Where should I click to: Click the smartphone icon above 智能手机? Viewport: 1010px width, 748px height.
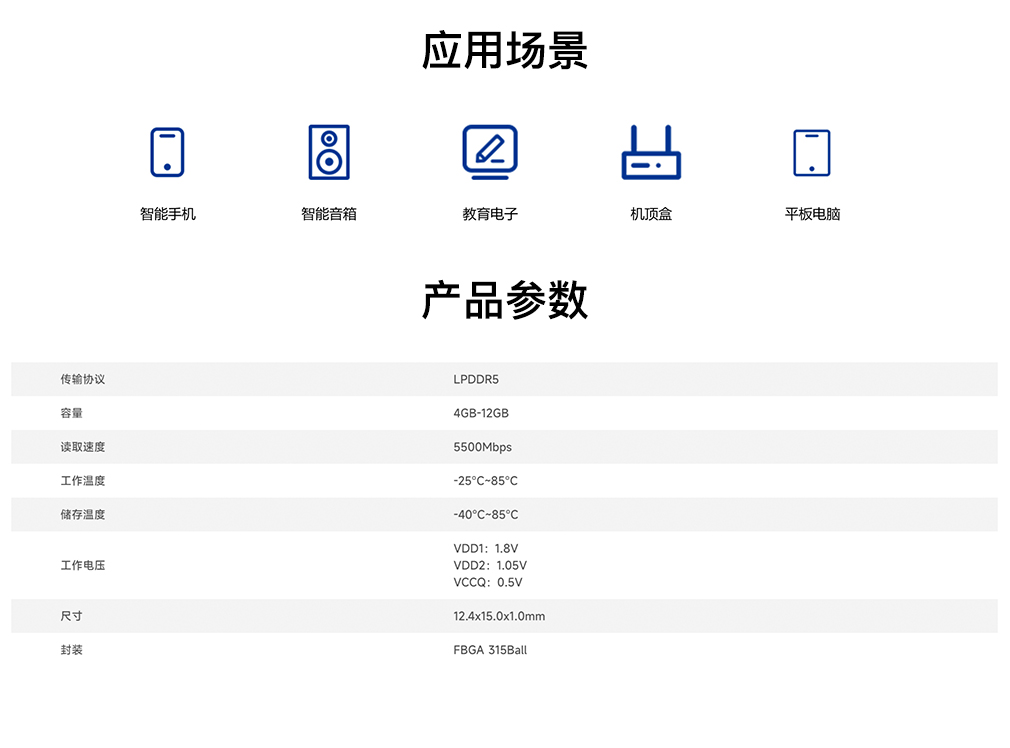click(x=167, y=152)
